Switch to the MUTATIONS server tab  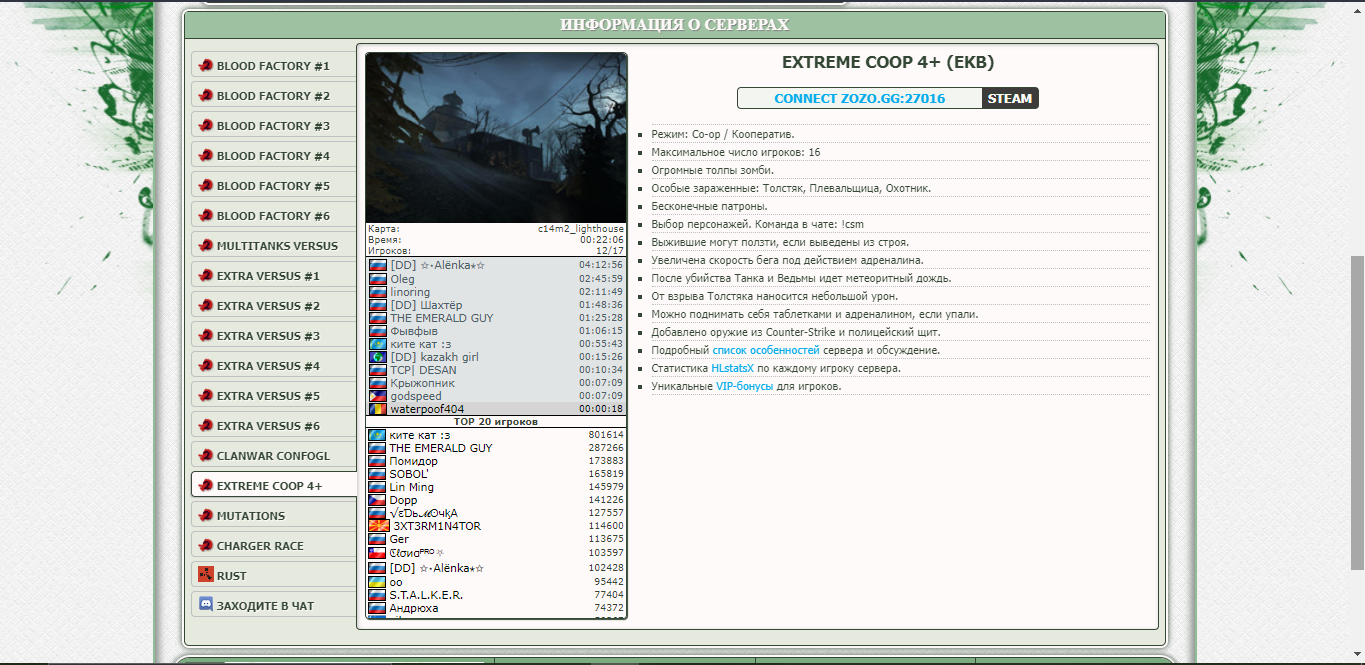coord(251,516)
